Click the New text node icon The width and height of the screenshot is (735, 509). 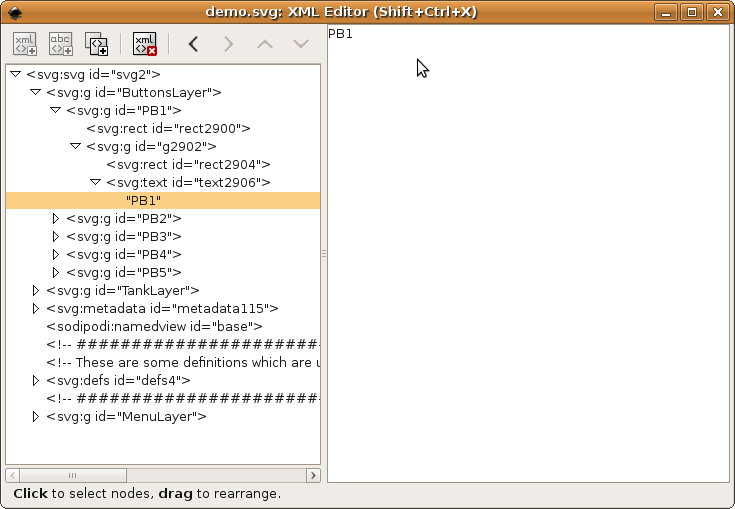[61, 44]
